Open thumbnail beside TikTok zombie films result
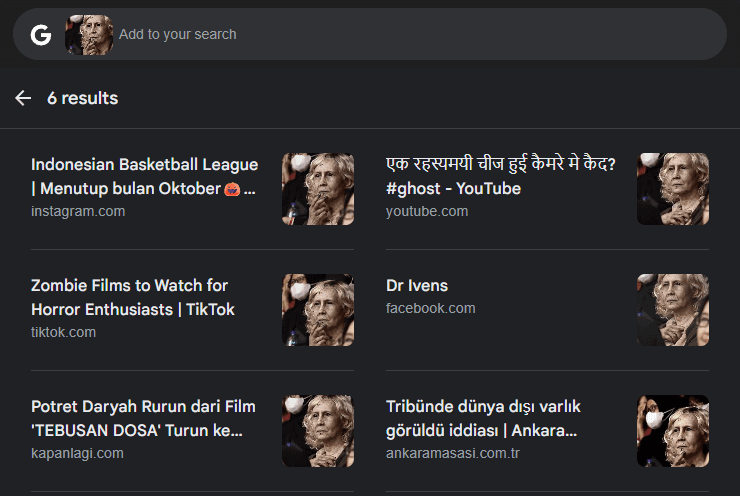This screenshot has height=496, width=740. [x=318, y=310]
